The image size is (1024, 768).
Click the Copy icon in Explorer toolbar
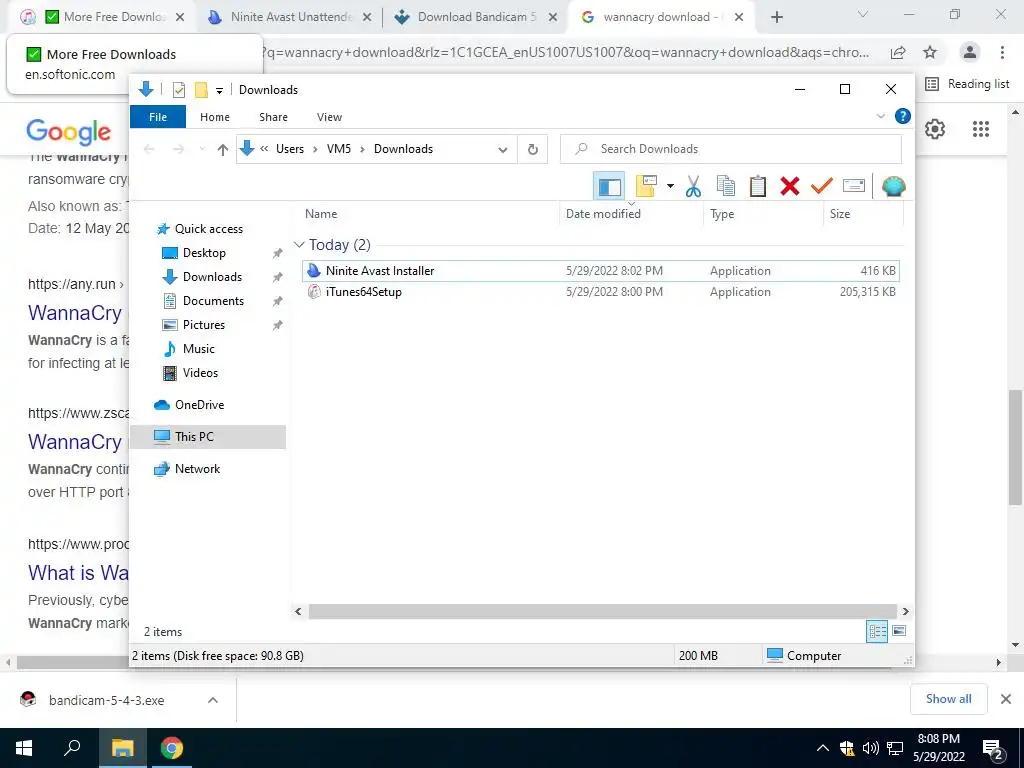click(726, 186)
